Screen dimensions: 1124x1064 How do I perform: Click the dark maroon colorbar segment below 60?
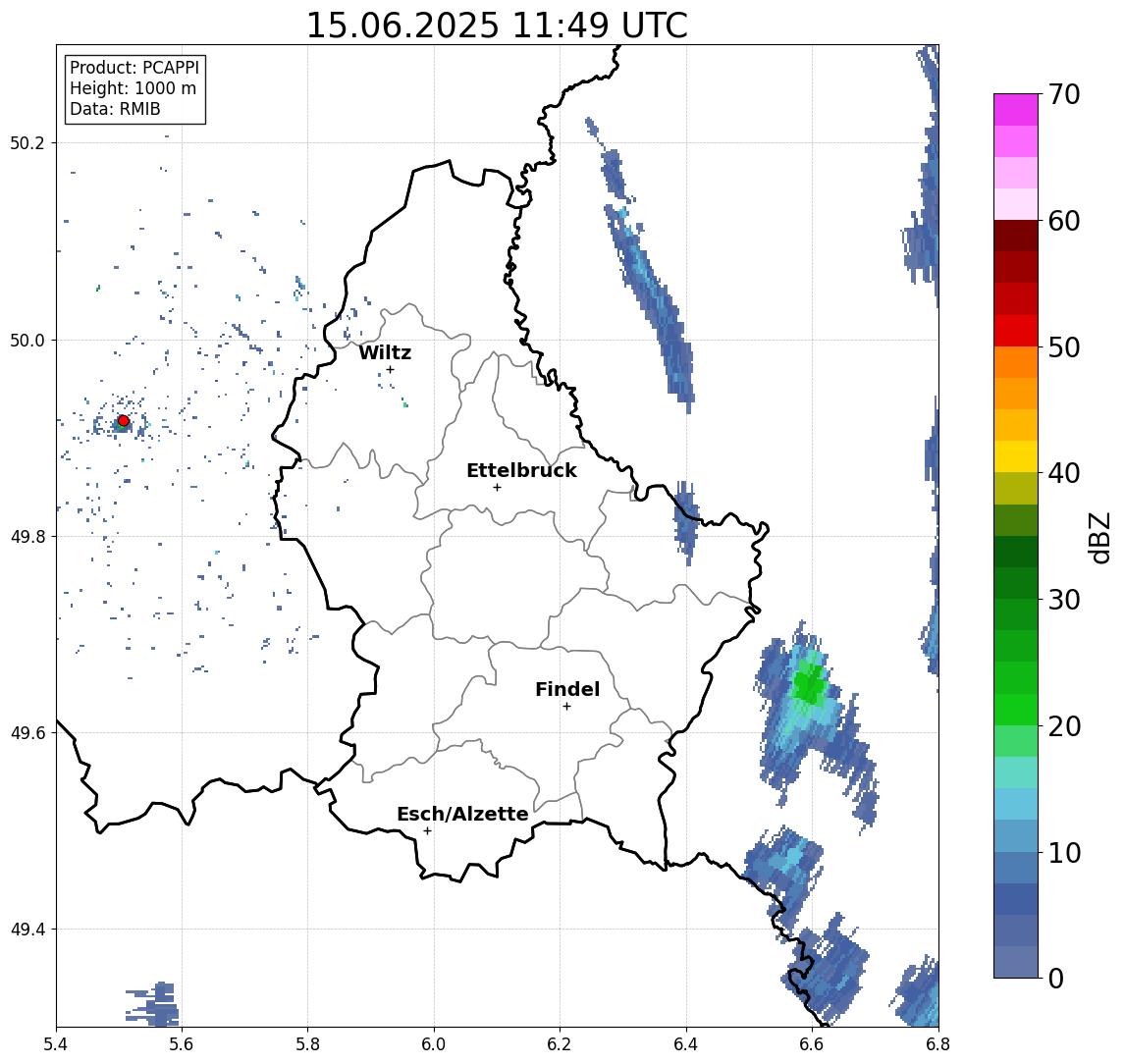click(1016, 236)
